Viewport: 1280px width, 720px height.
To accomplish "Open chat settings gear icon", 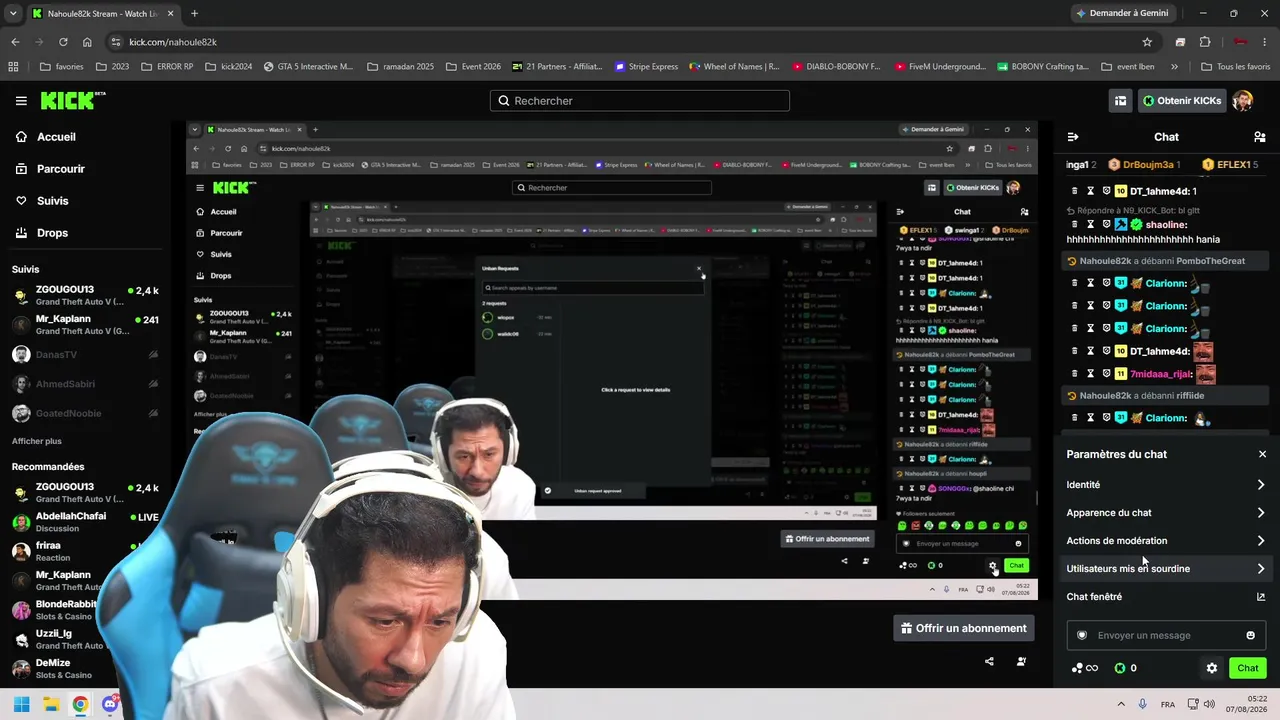I will (x=1212, y=668).
